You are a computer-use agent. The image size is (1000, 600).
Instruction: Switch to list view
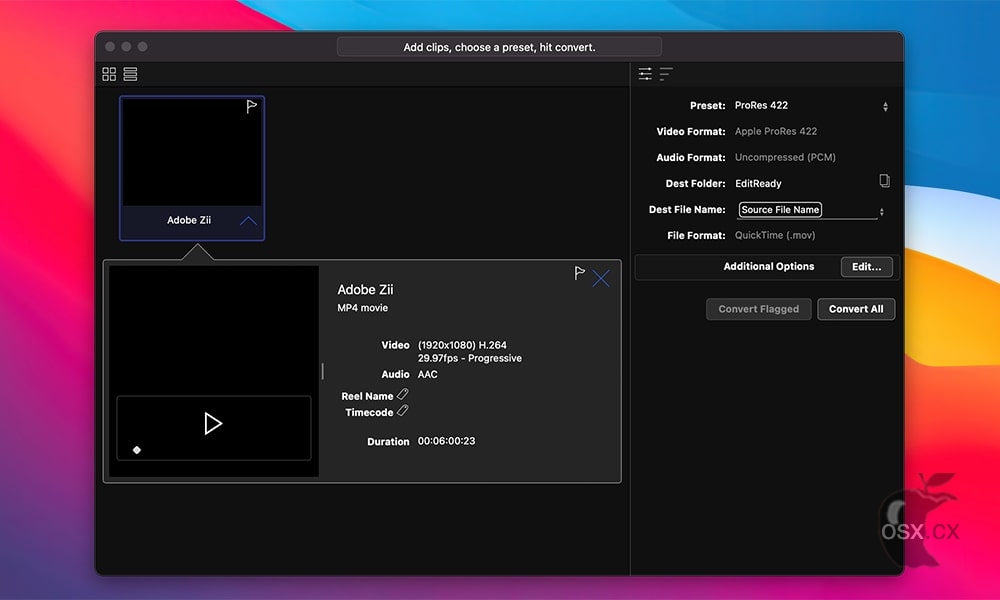pos(130,74)
